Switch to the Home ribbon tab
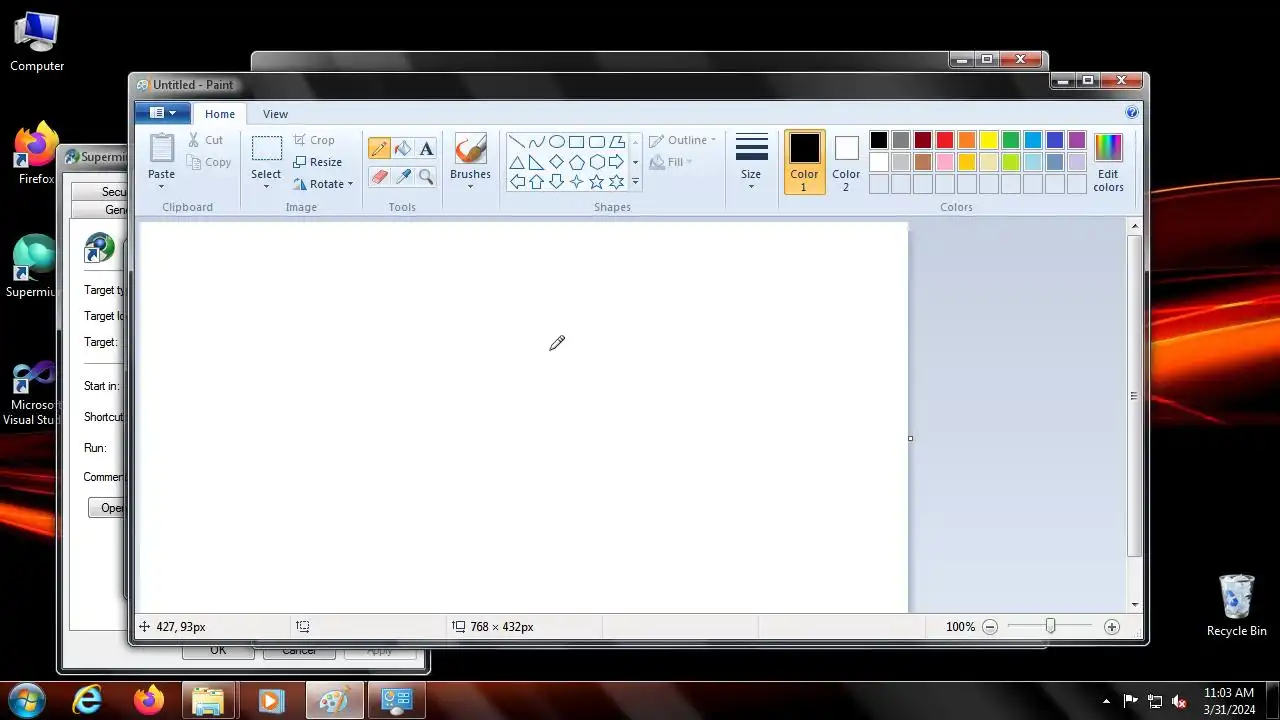The image size is (1280, 720). click(x=220, y=114)
